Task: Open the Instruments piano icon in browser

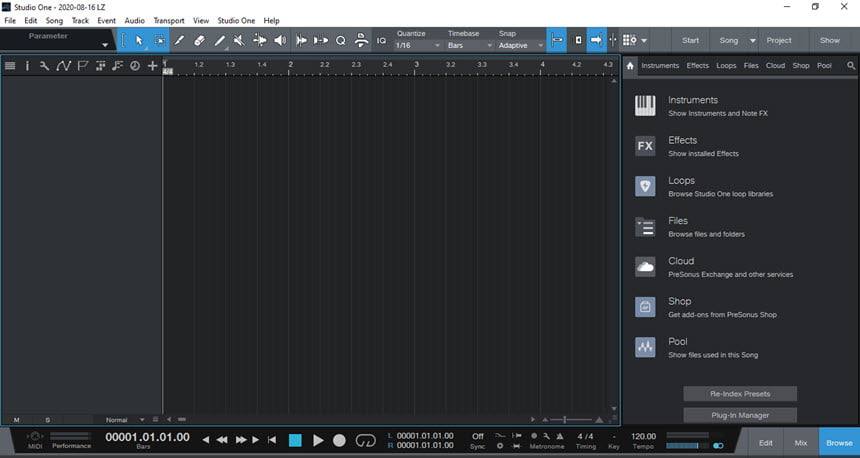Action: (645, 105)
